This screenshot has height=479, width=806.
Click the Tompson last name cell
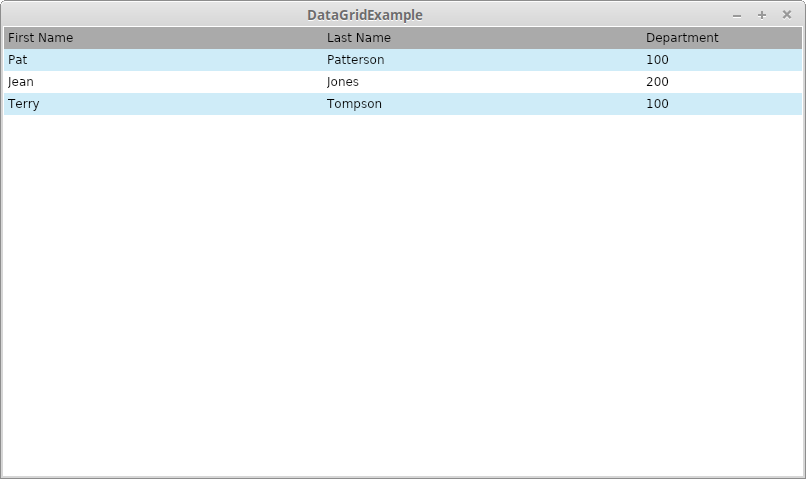pyautogui.click(x=354, y=104)
